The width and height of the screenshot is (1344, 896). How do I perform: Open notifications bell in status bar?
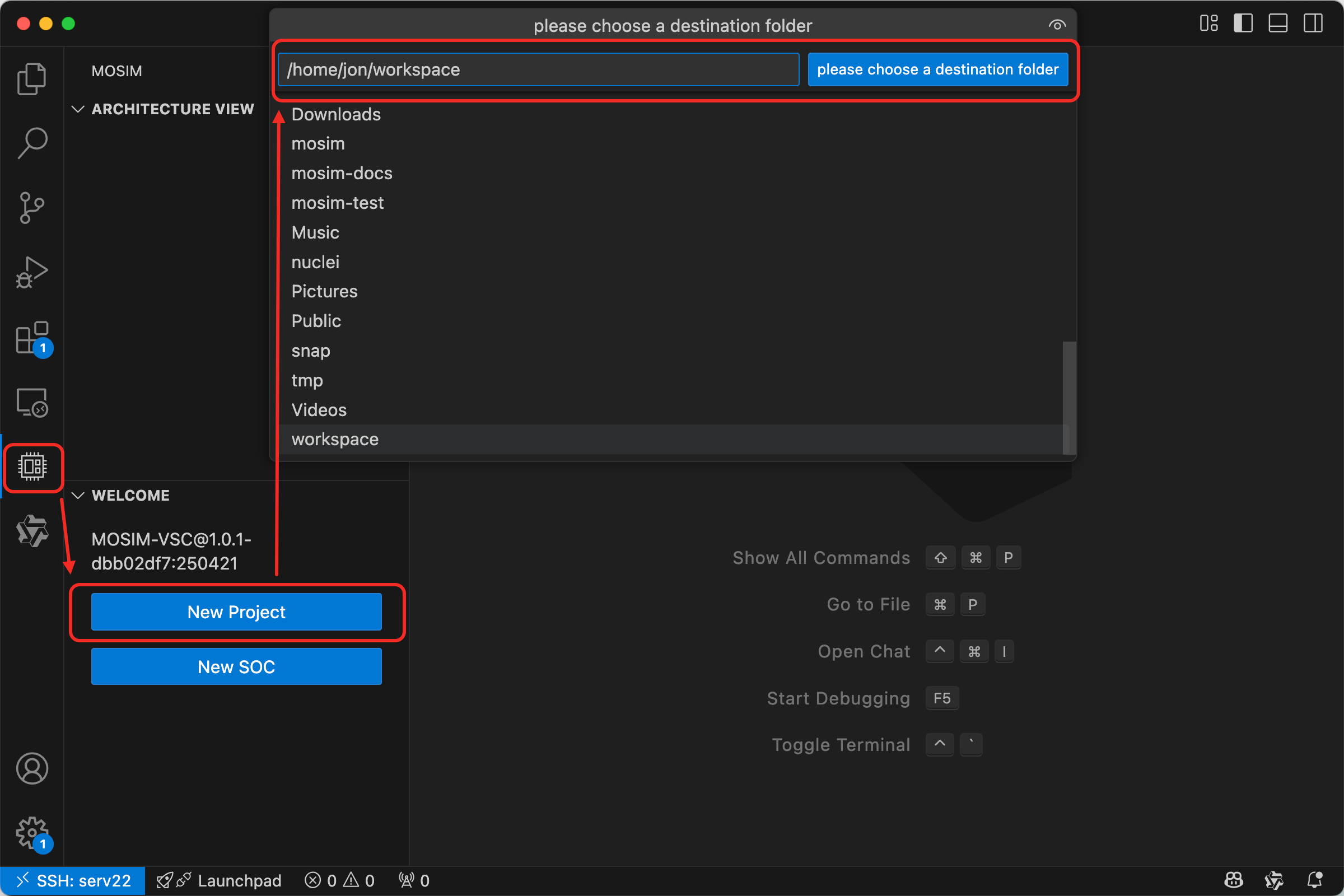pyautogui.click(x=1315, y=880)
